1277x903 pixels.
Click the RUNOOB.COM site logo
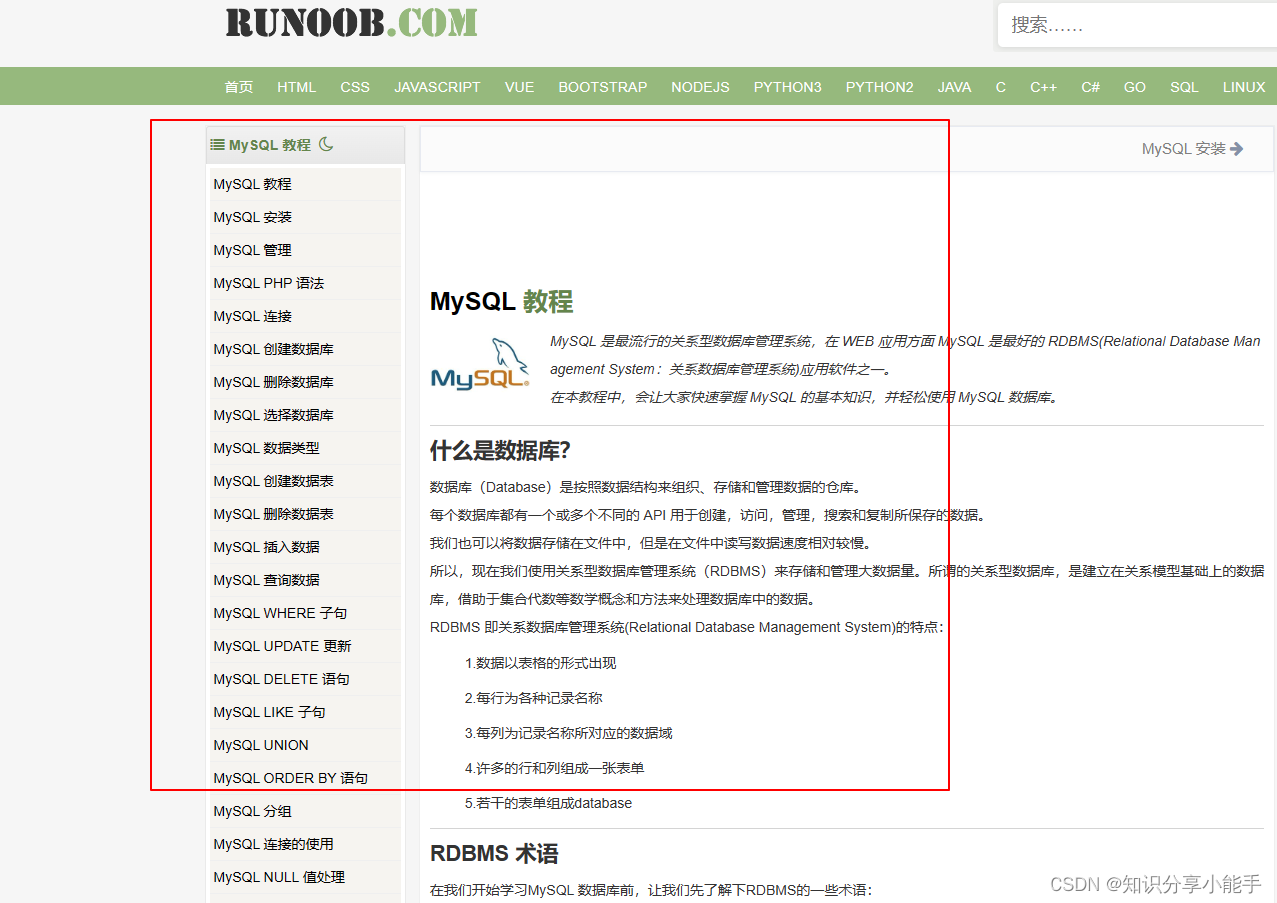pyautogui.click(x=351, y=22)
